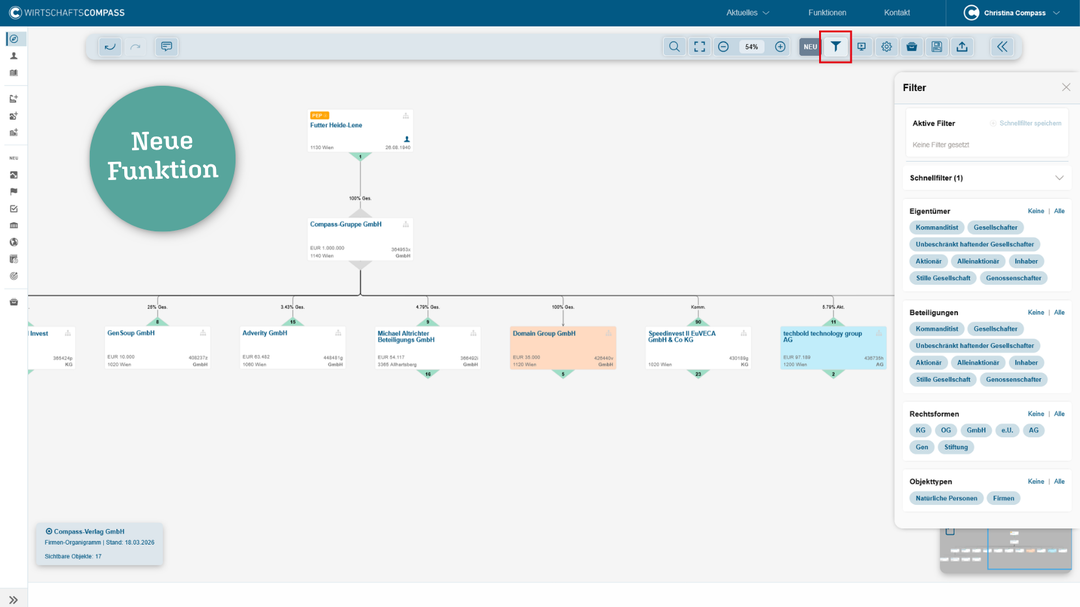Click the save diagram icon

coord(936,47)
